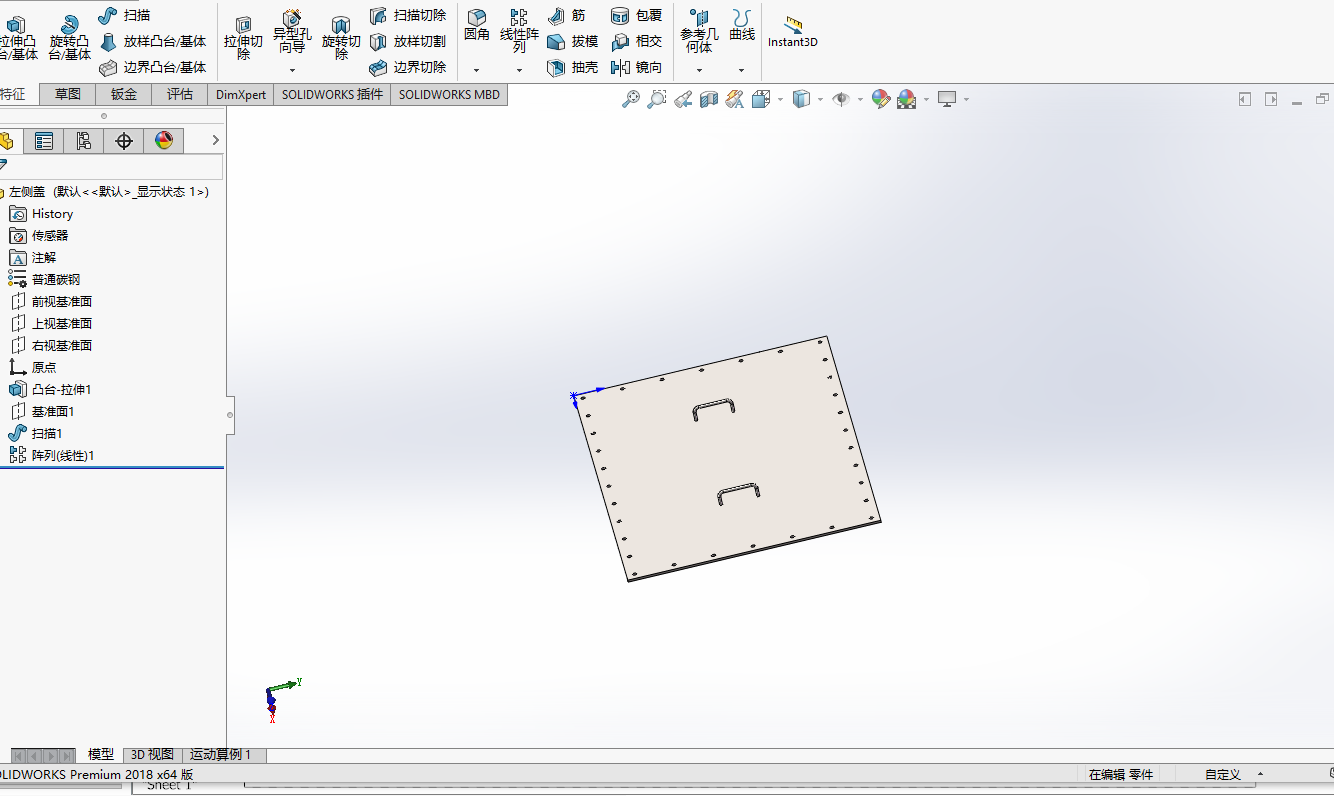The width and height of the screenshot is (1334, 796).
Task: Switch to the 评估 evaluate tab
Action: click(180, 94)
